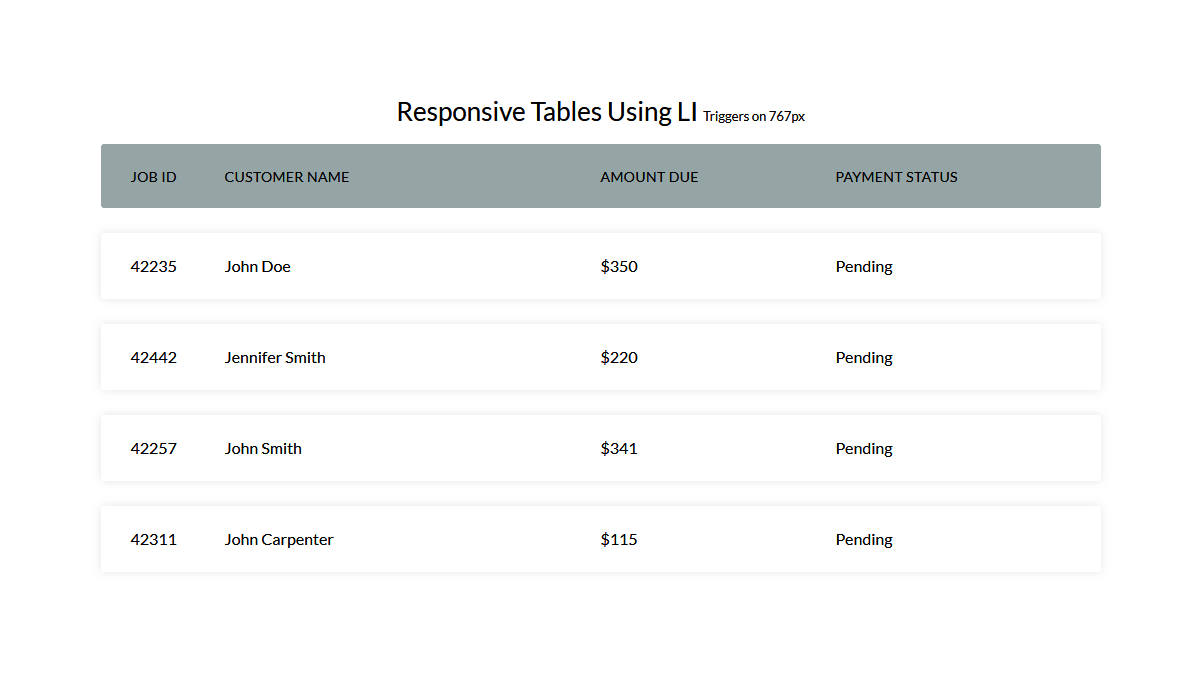Click job ID 42257
The image size is (1200, 680).
tap(154, 449)
